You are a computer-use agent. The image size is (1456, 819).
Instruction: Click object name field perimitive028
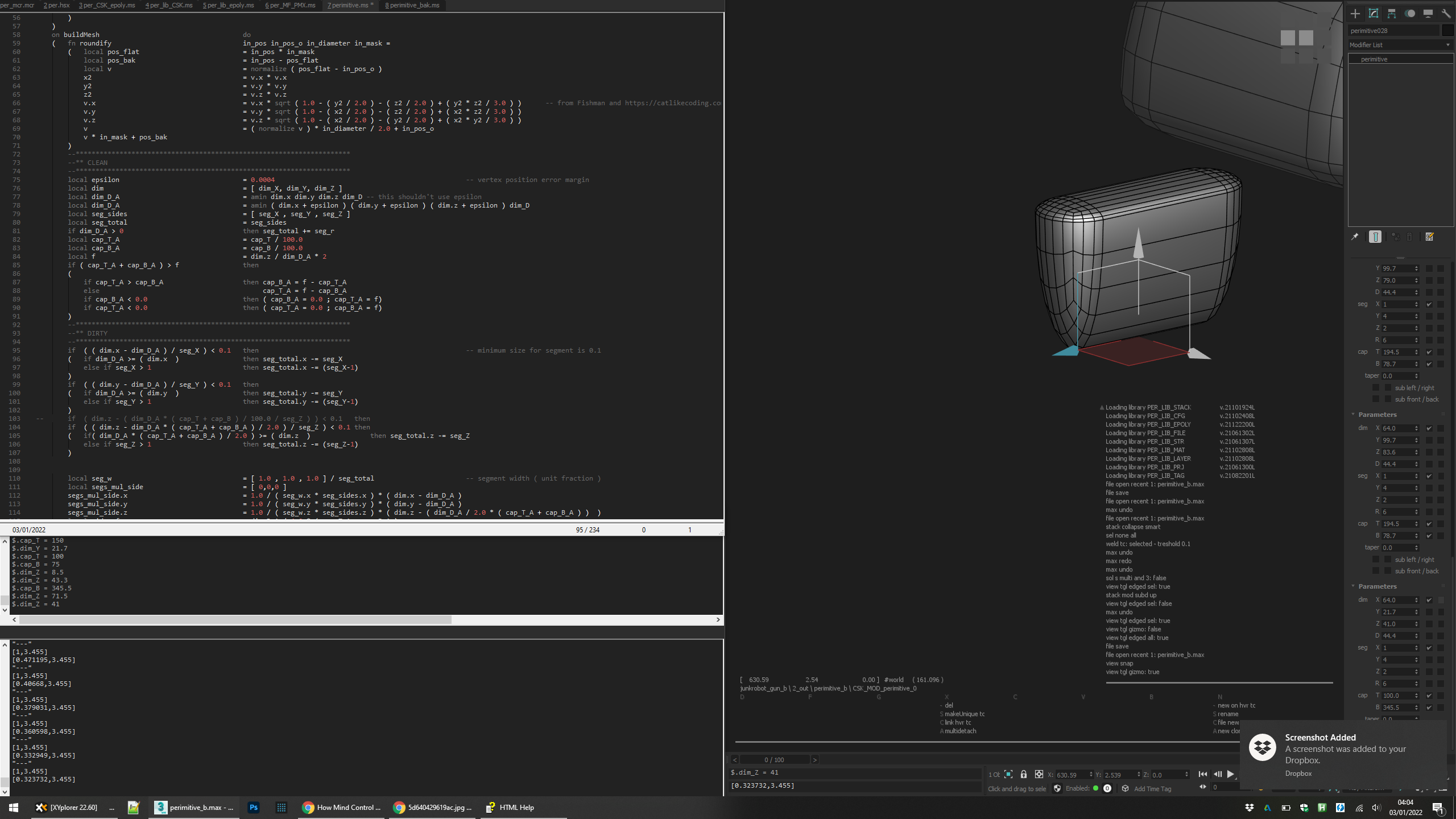click(x=1394, y=31)
